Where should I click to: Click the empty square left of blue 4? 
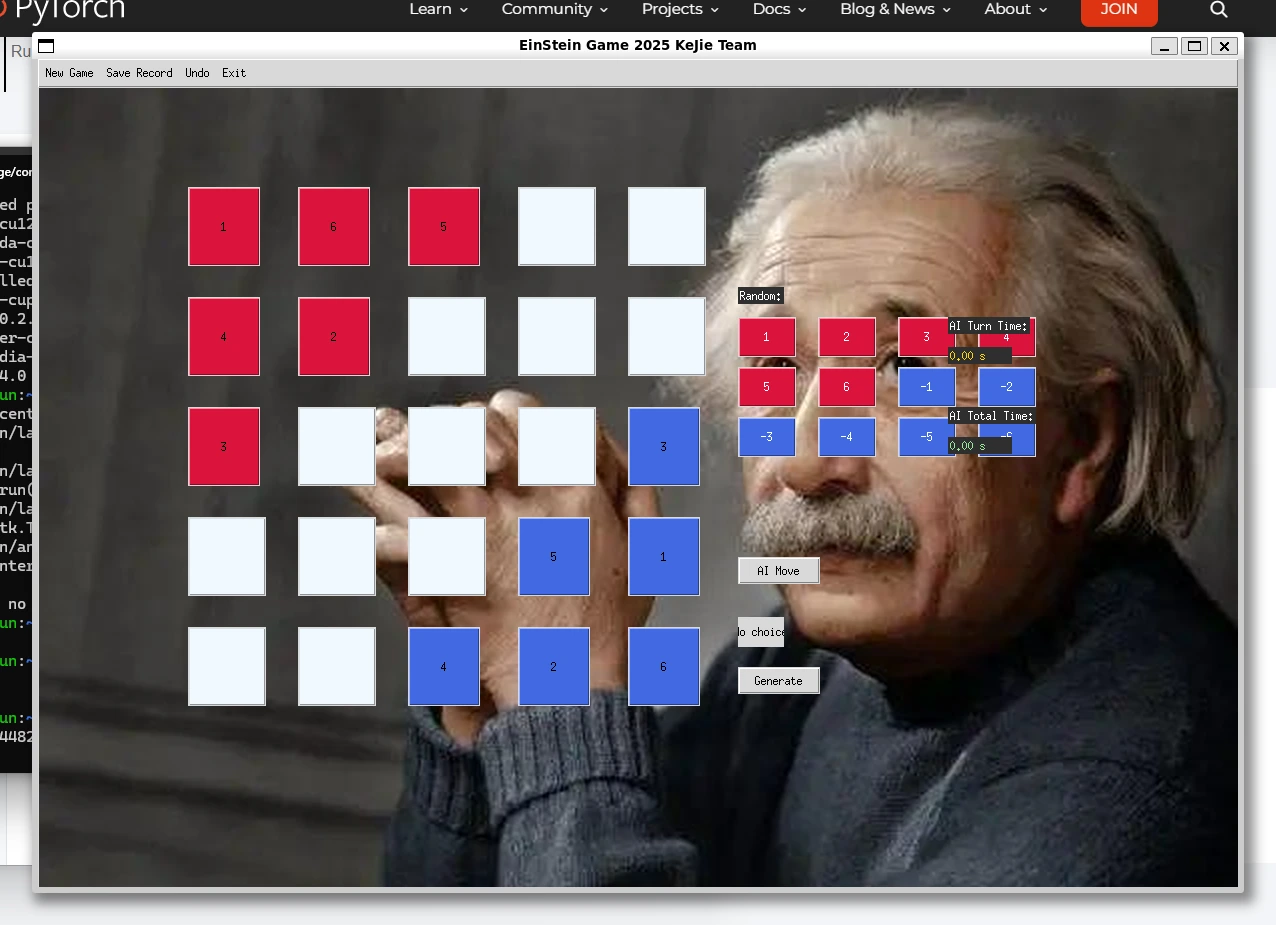click(337, 667)
